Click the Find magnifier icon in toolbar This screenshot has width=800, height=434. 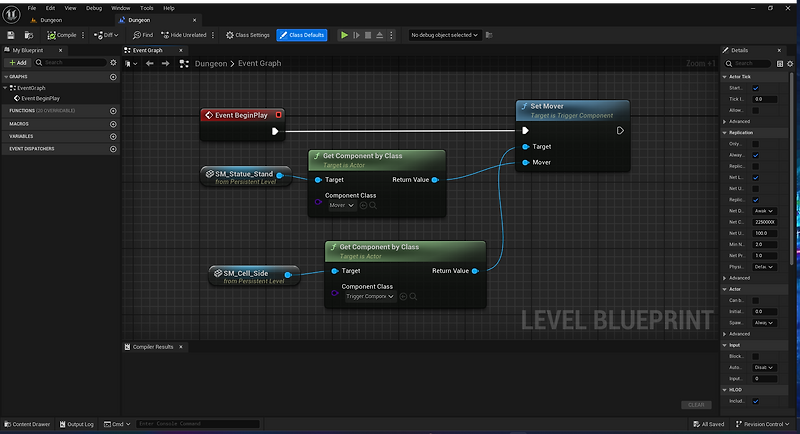point(135,35)
